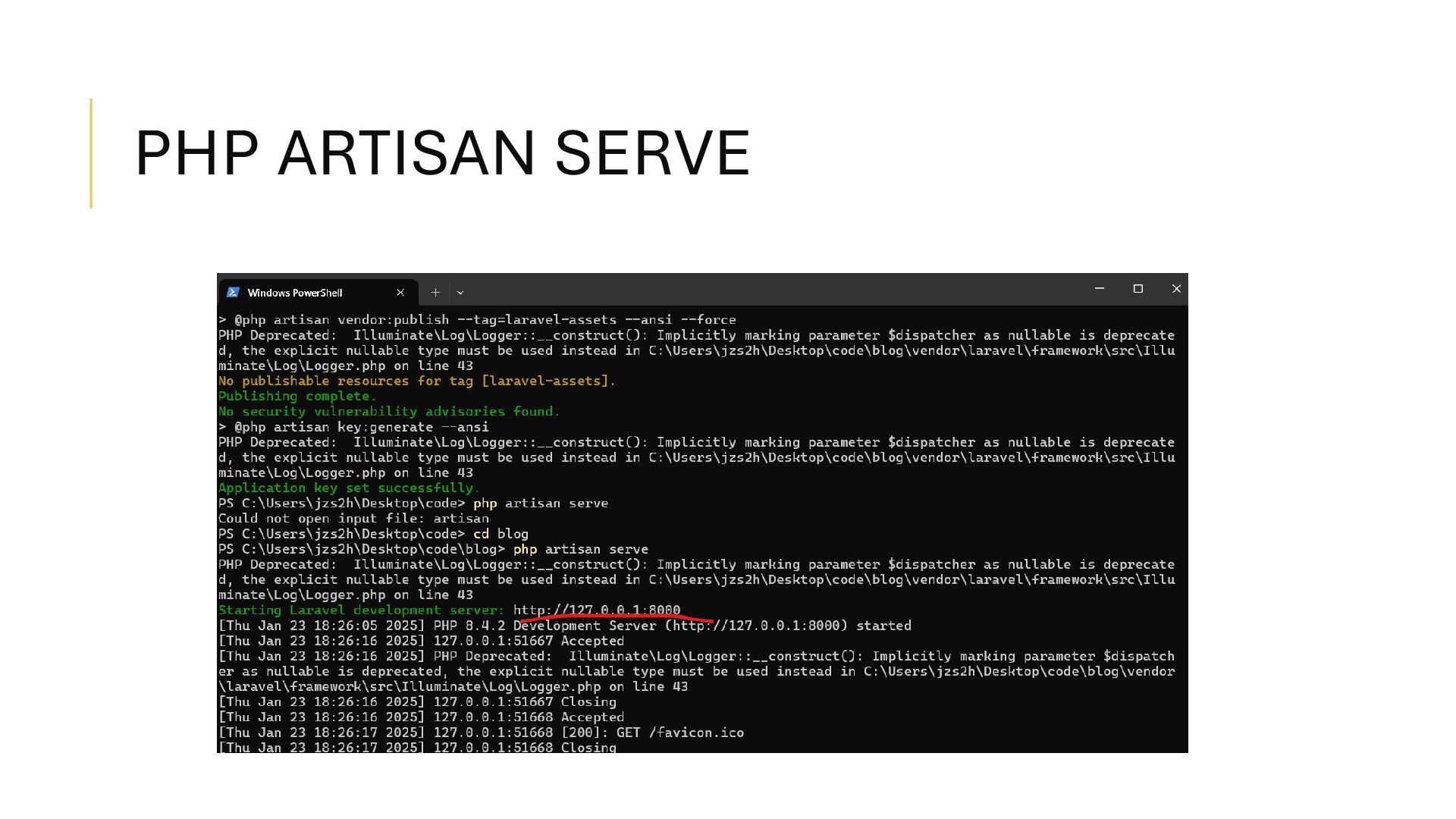Click the 'Publishing complete.' line
Screen dimensions: 1456x819
click(x=297, y=397)
